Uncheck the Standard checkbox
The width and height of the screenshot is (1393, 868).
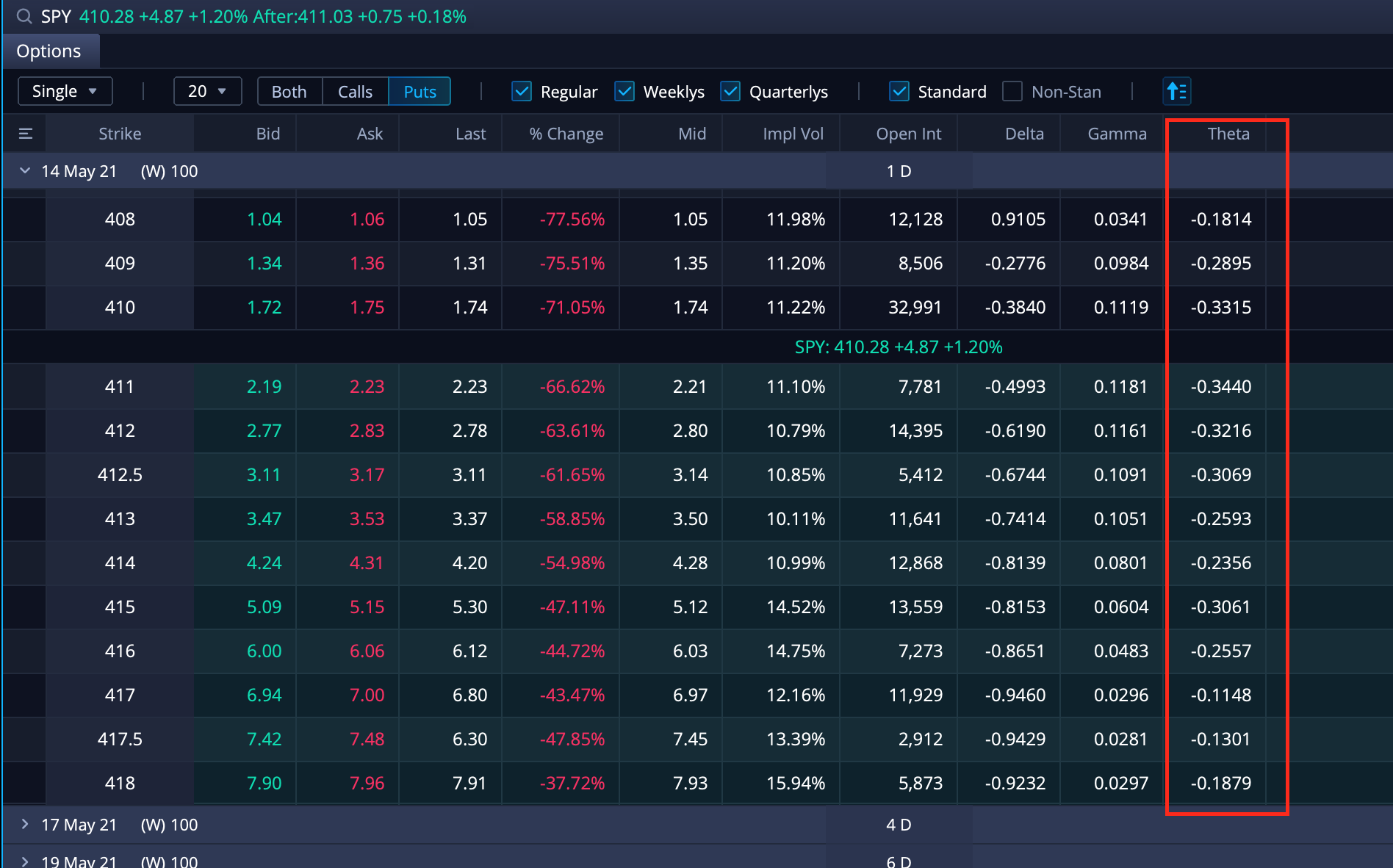(899, 91)
